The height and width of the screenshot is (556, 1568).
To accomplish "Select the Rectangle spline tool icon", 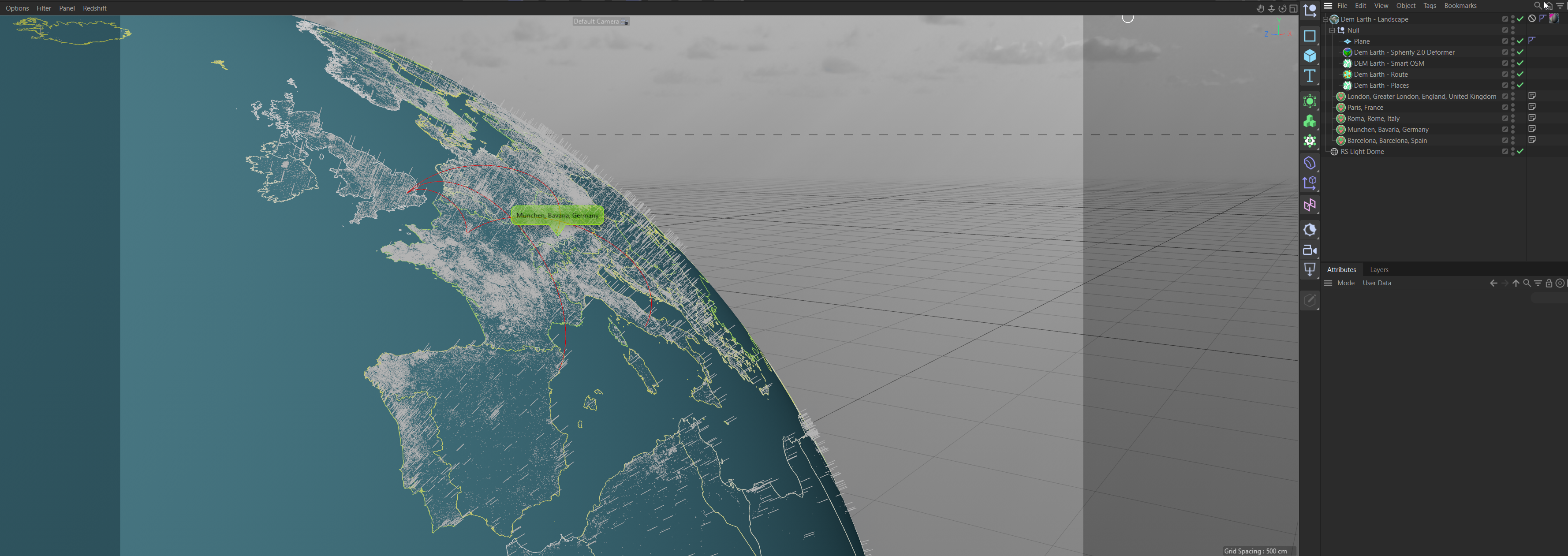I will click(1309, 36).
